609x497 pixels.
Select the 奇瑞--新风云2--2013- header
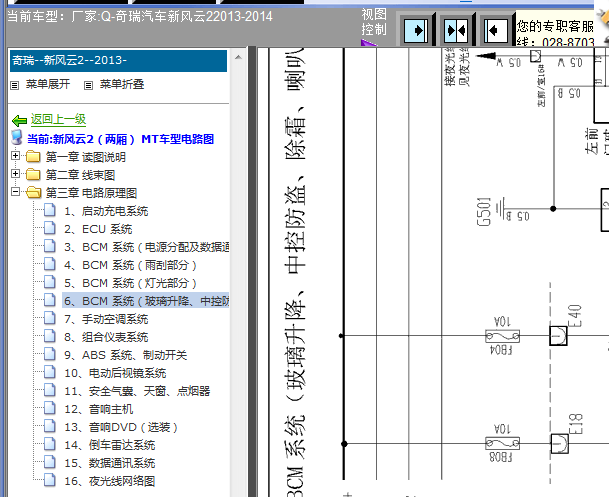pos(118,61)
